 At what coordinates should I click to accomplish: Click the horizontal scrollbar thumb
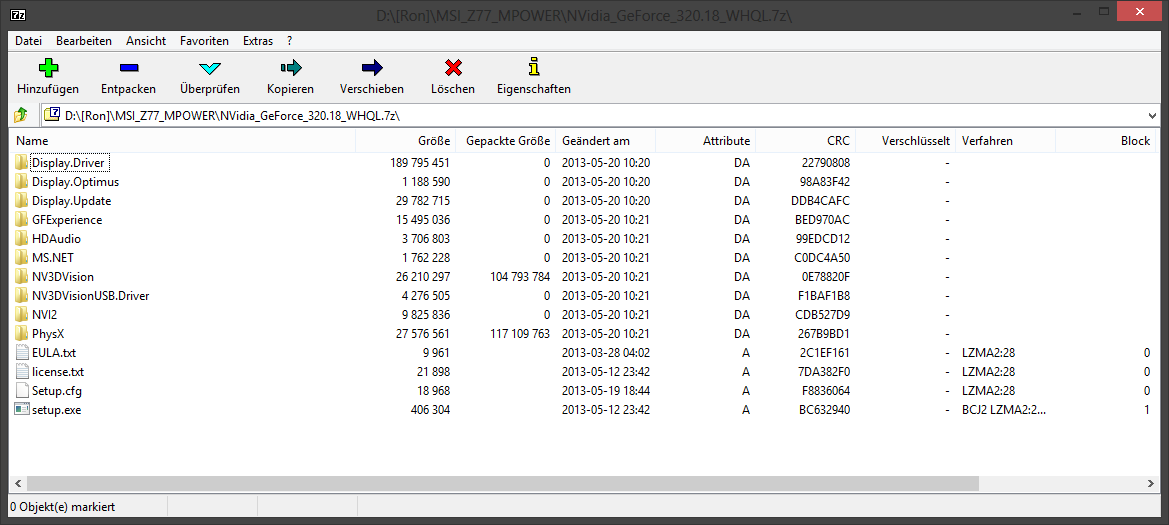tap(500, 483)
